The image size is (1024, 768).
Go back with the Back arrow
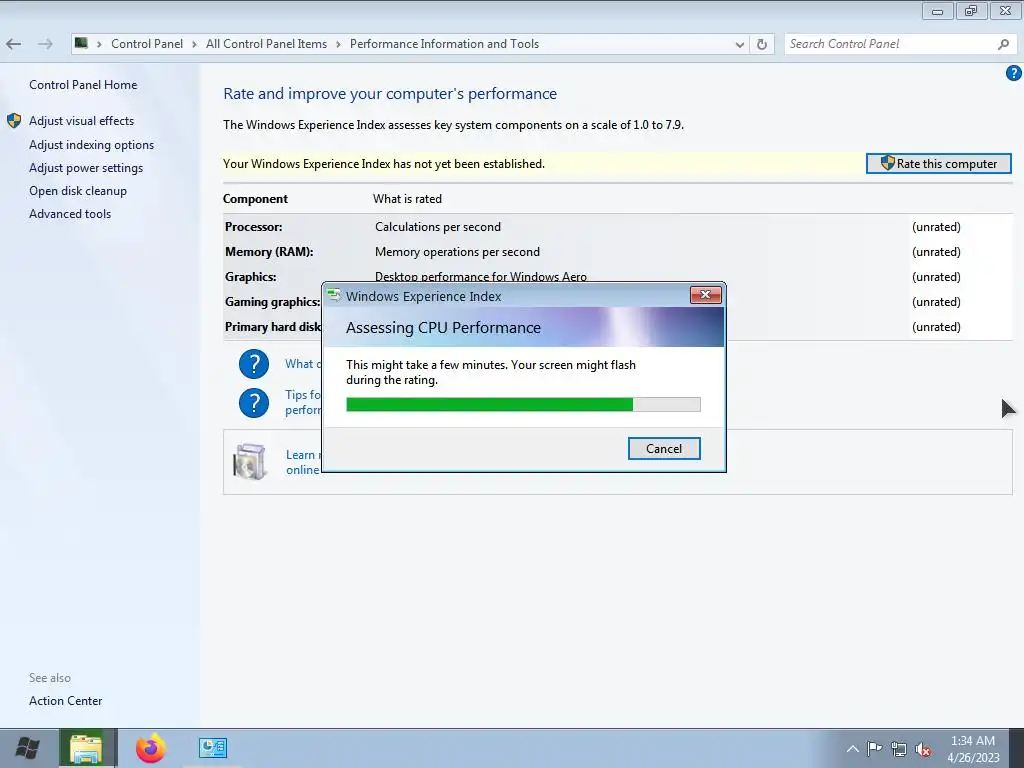(x=14, y=44)
